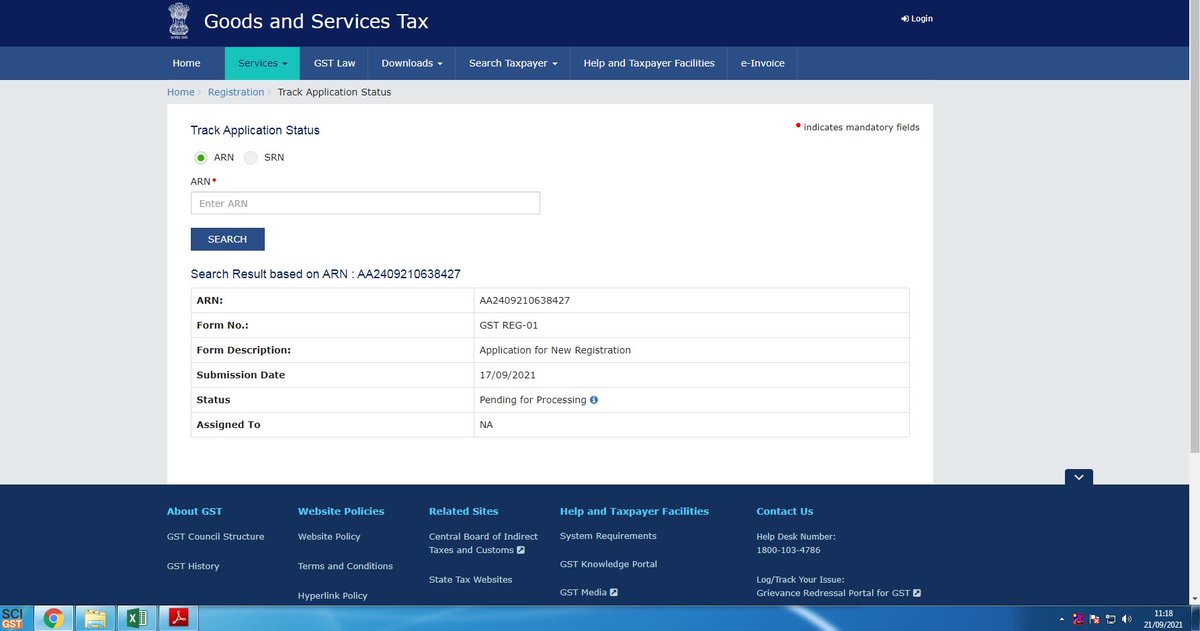Open Google Chrome from the taskbar
1200x631 pixels.
point(53,618)
